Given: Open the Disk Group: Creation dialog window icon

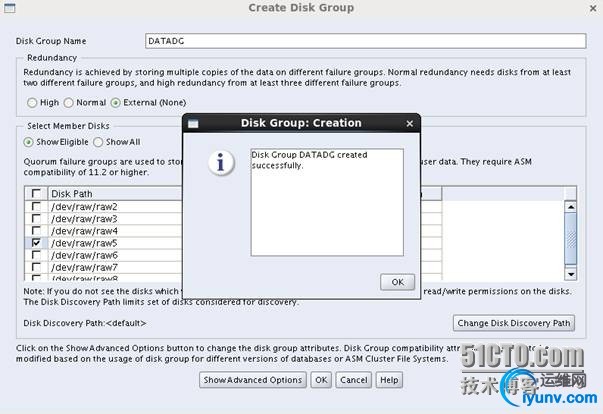Looking at the screenshot, I should click(x=193, y=123).
